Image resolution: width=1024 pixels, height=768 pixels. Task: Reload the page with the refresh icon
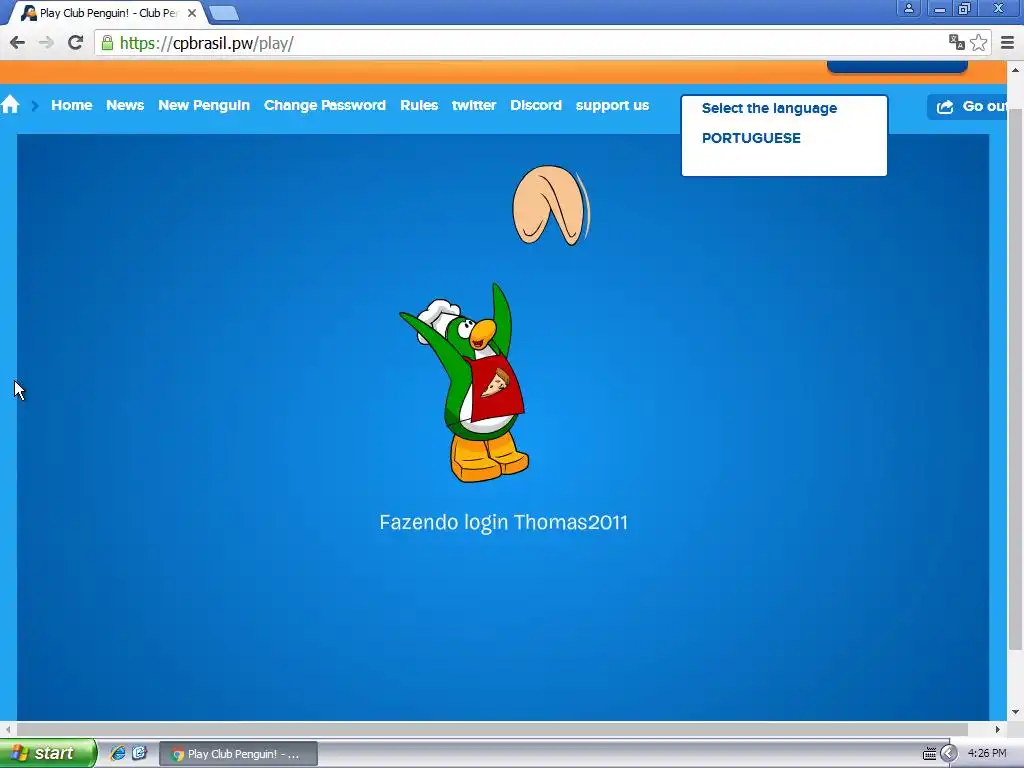pyautogui.click(x=75, y=43)
